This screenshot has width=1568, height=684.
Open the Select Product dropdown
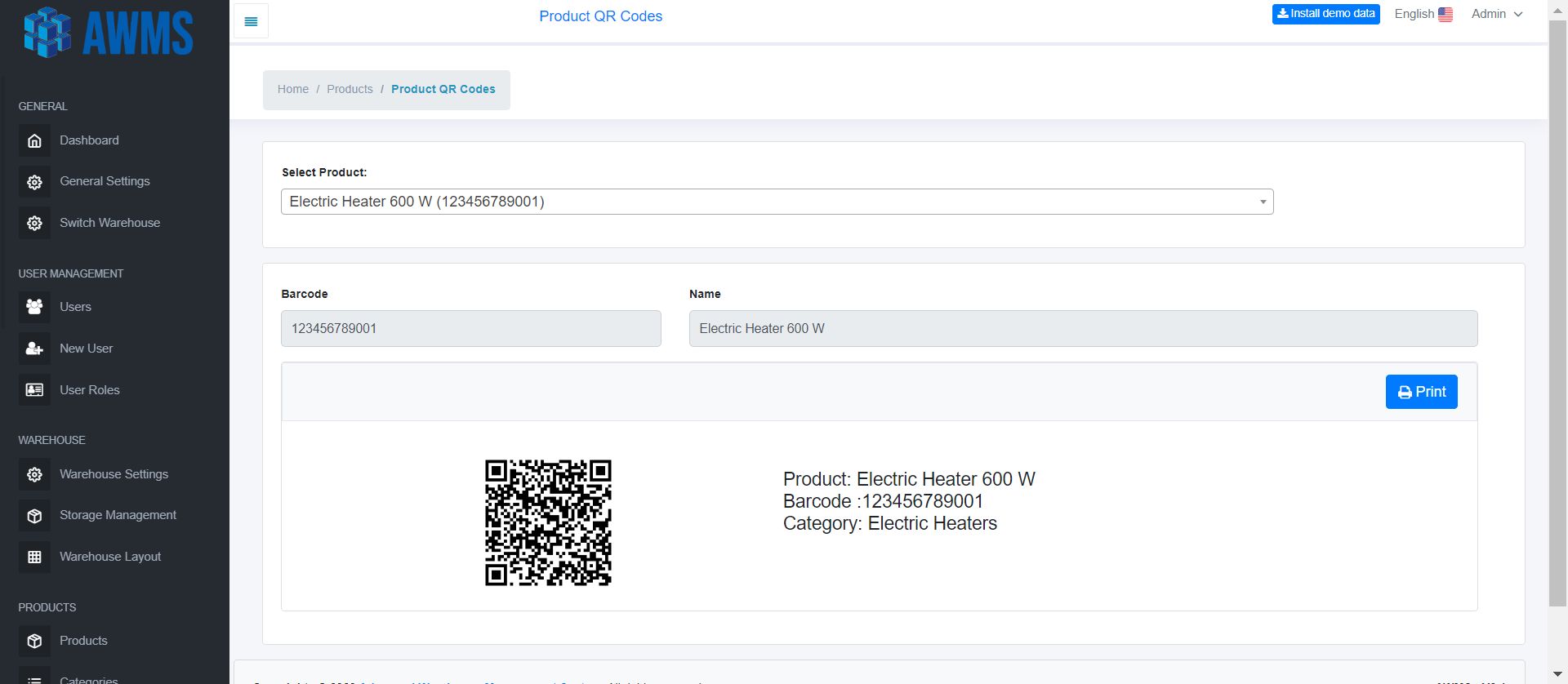click(777, 202)
